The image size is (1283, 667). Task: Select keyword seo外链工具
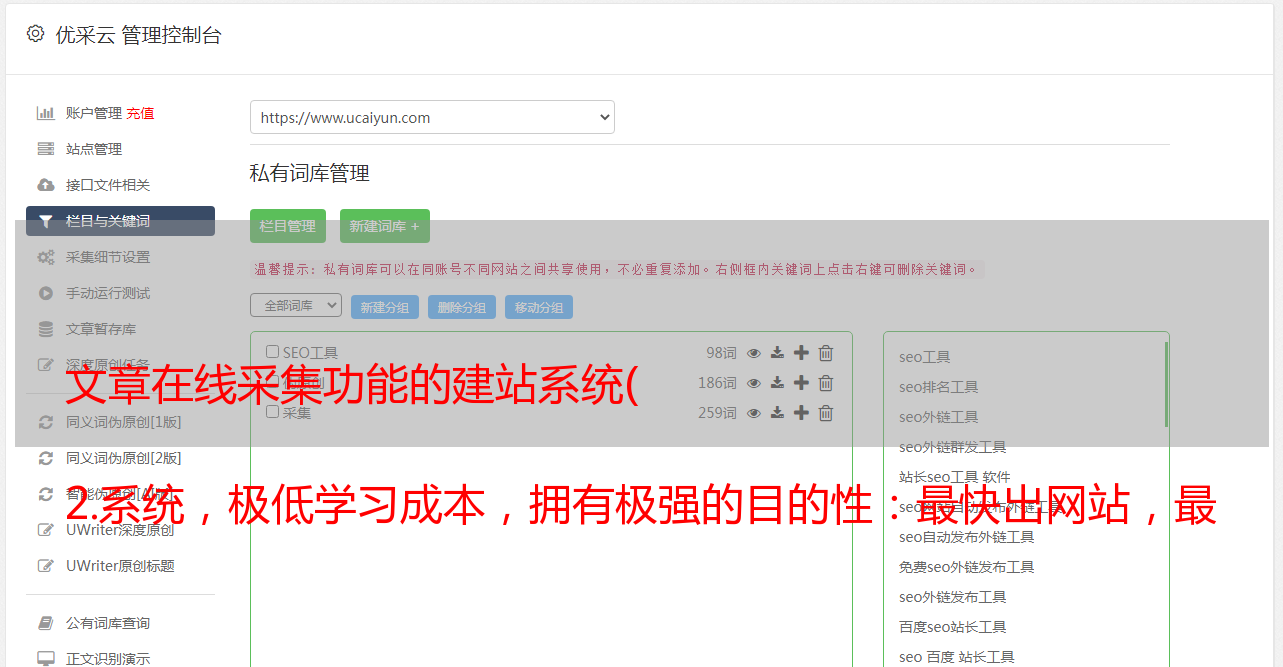(939, 417)
